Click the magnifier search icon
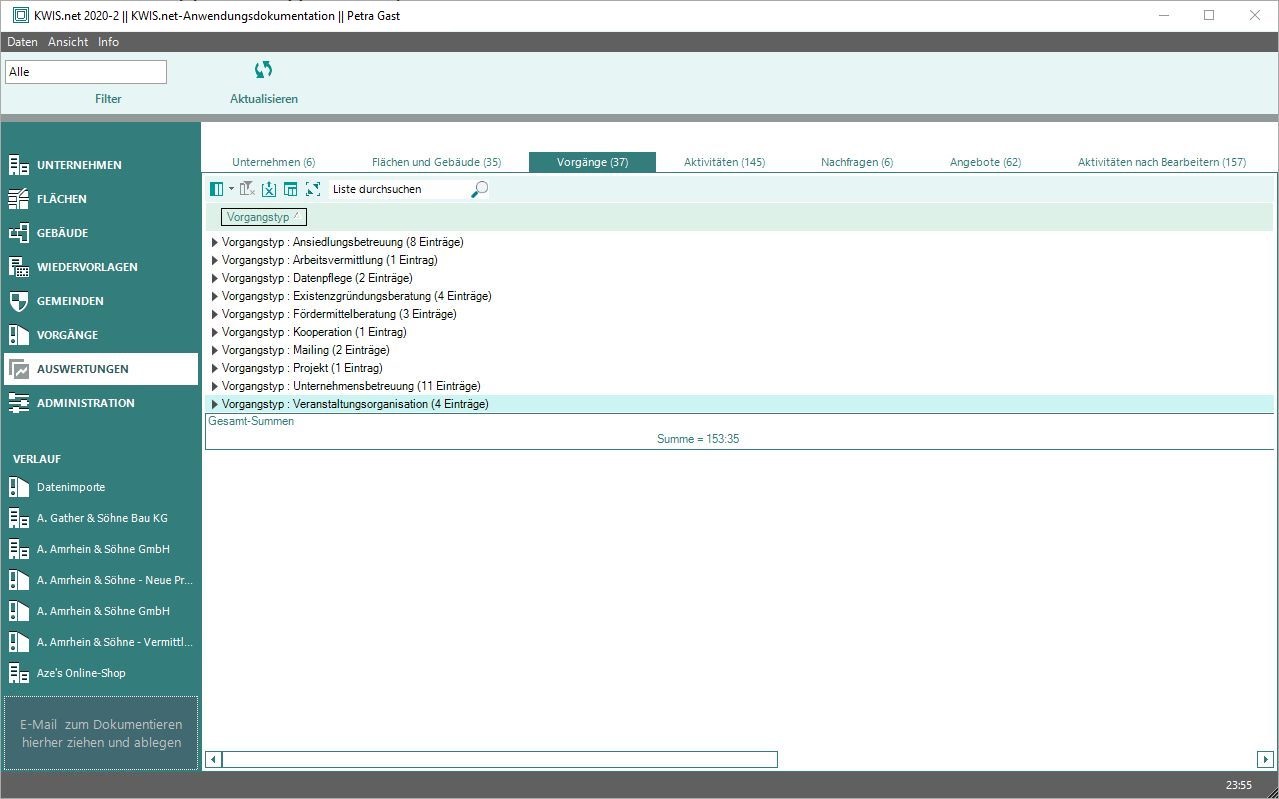The width and height of the screenshot is (1279, 799). (479, 189)
